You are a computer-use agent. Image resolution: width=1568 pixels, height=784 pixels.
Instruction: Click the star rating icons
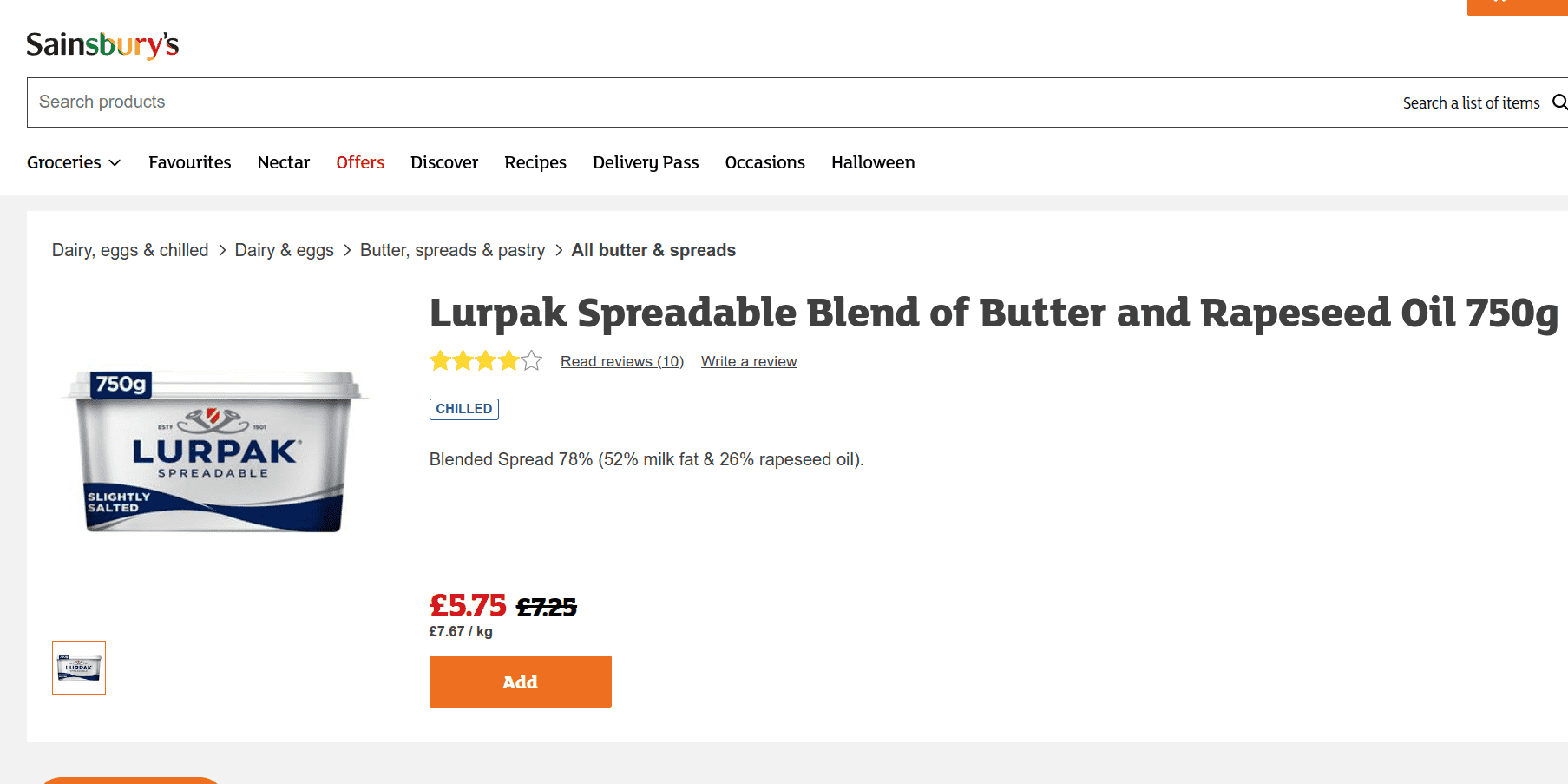[x=485, y=361]
